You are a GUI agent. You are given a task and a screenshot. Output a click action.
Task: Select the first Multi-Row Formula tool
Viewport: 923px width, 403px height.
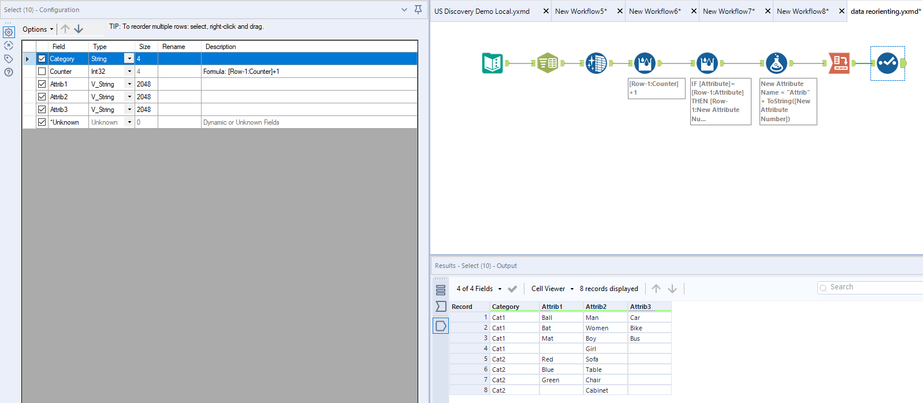645,65
